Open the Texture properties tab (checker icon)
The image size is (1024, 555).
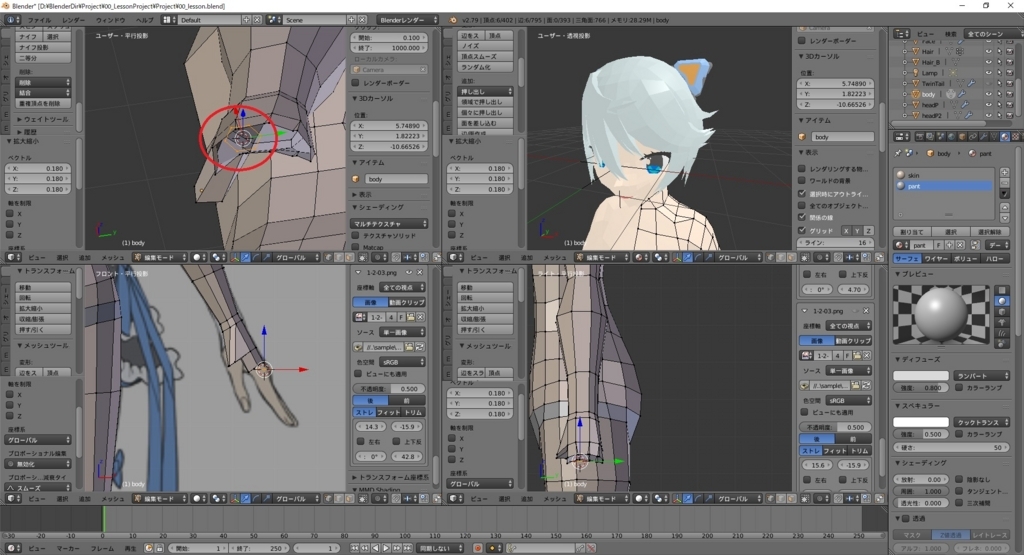1016,136
